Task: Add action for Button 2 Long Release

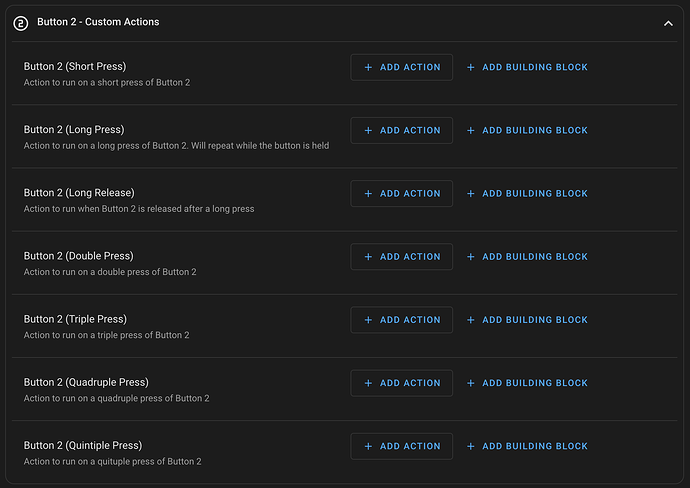Action: click(401, 194)
